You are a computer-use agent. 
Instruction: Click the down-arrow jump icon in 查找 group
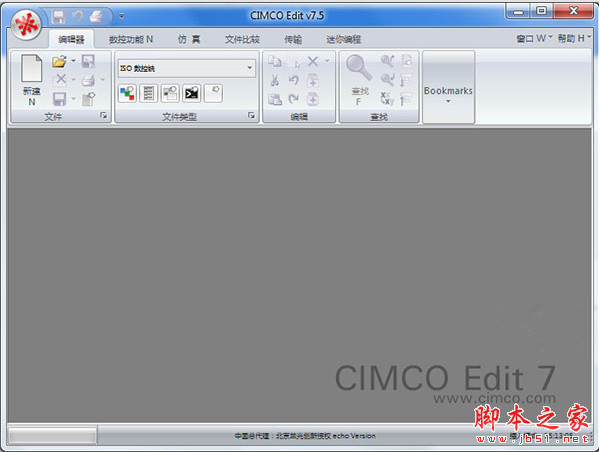pos(406,80)
